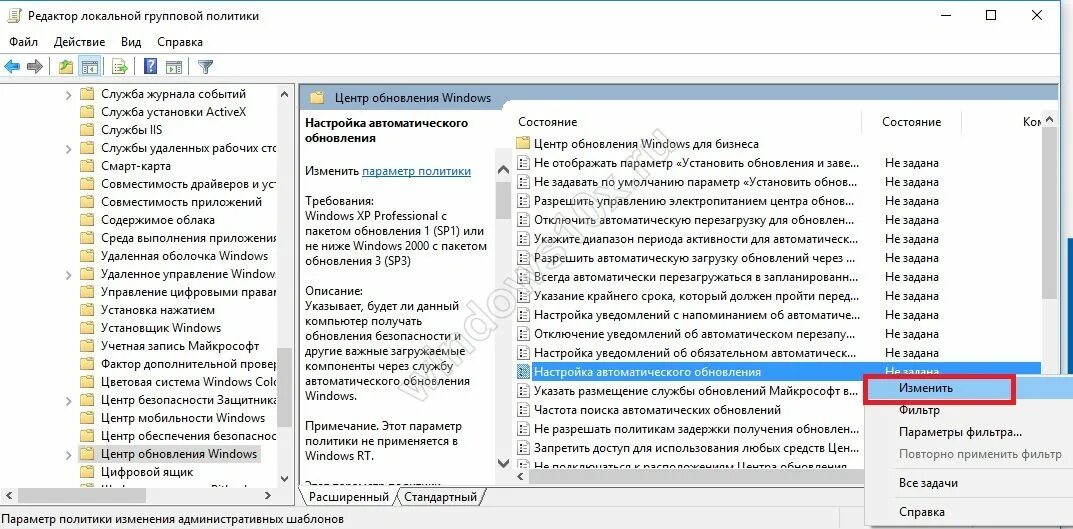
Task: Expand the Центр обновления Windows tree node
Action: pos(68,454)
